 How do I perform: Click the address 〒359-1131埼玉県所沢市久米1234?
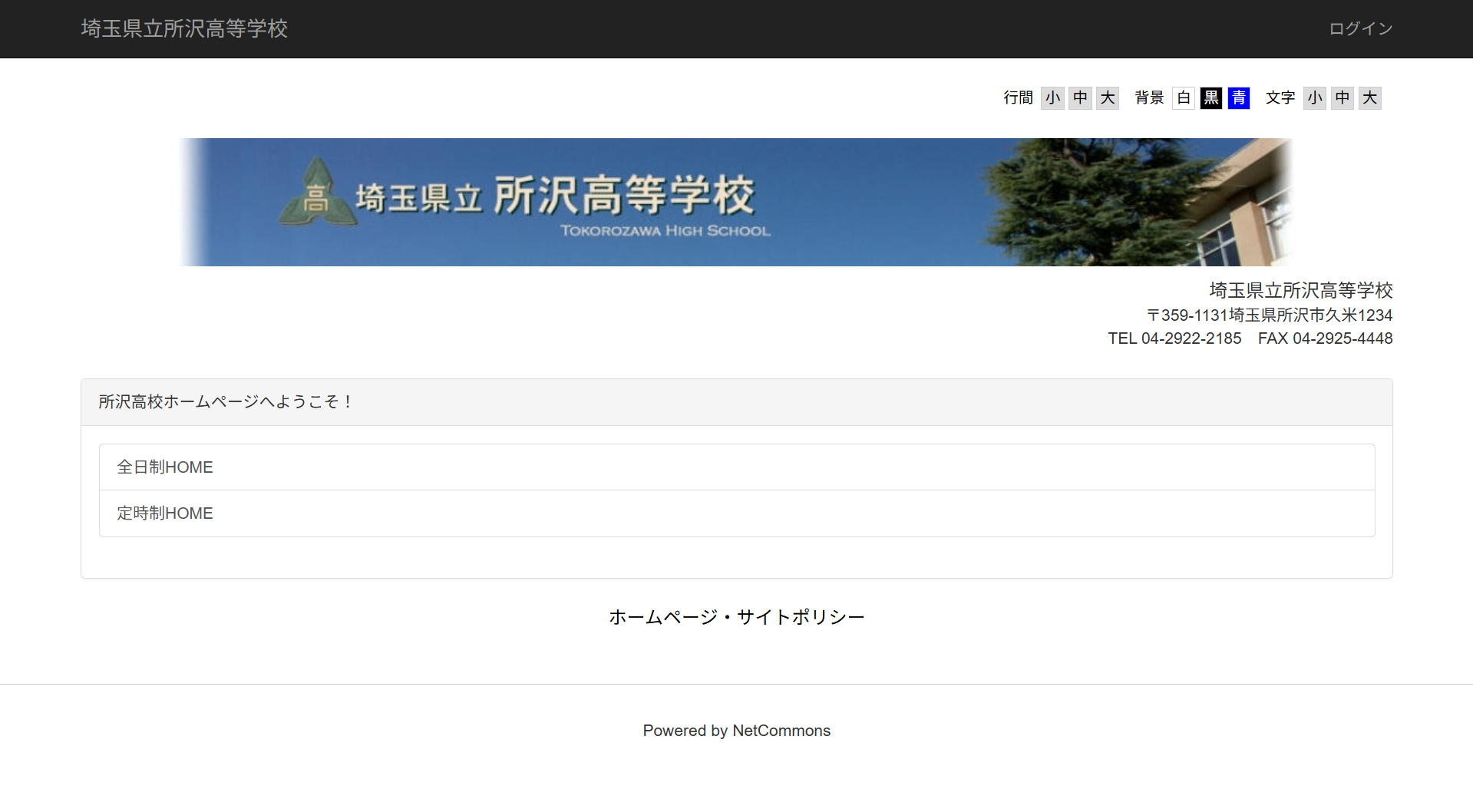tap(1270, 315)
